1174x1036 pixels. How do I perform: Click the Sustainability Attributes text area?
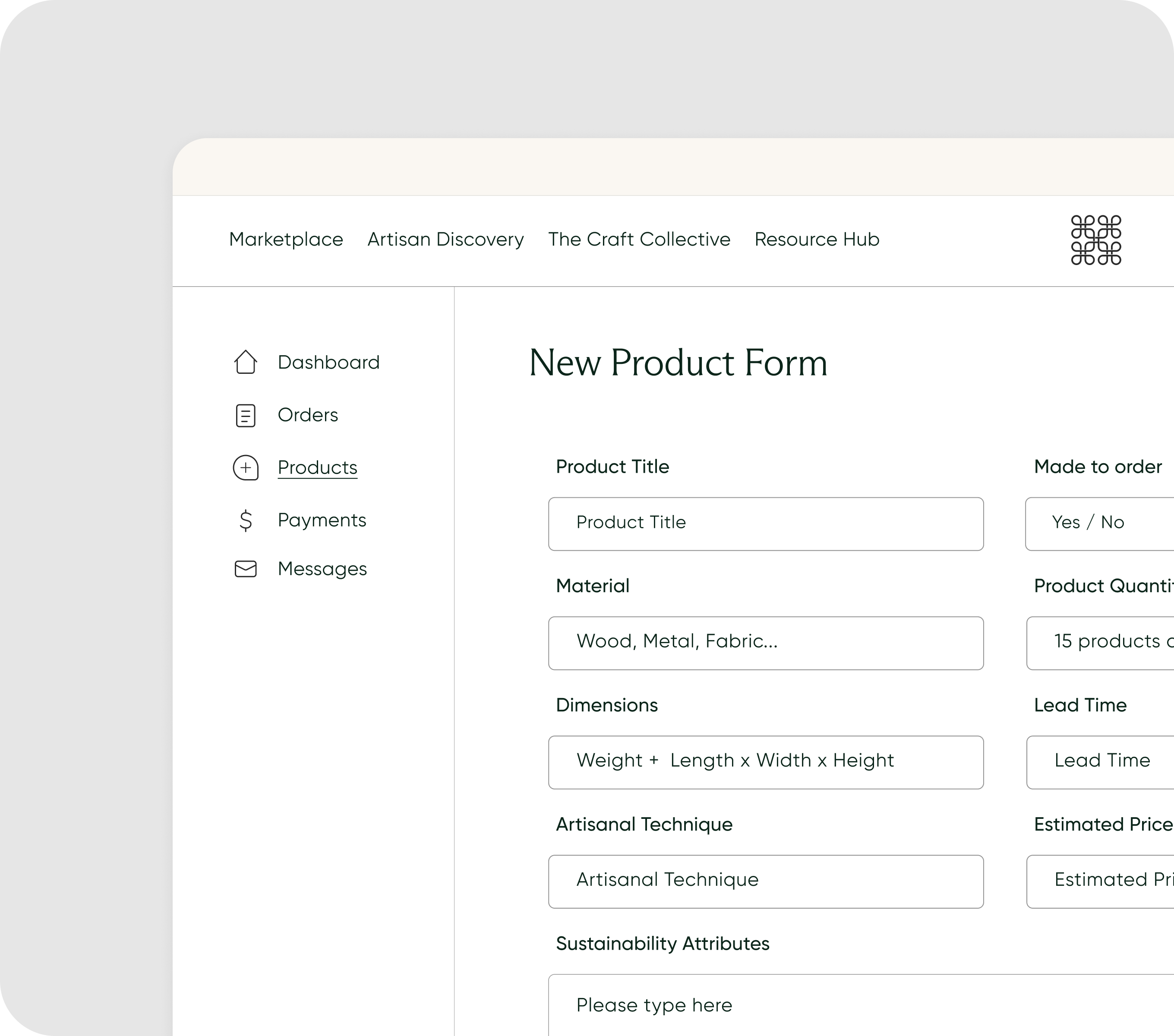pos(861,1005)
